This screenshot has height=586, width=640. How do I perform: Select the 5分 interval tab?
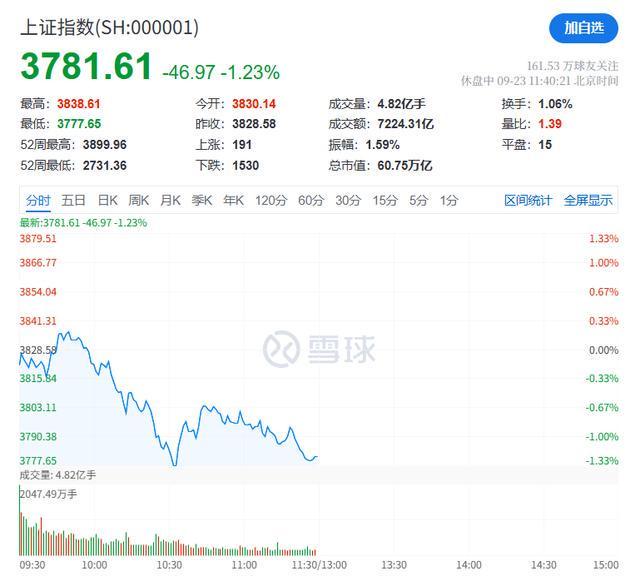coord(418,200)
